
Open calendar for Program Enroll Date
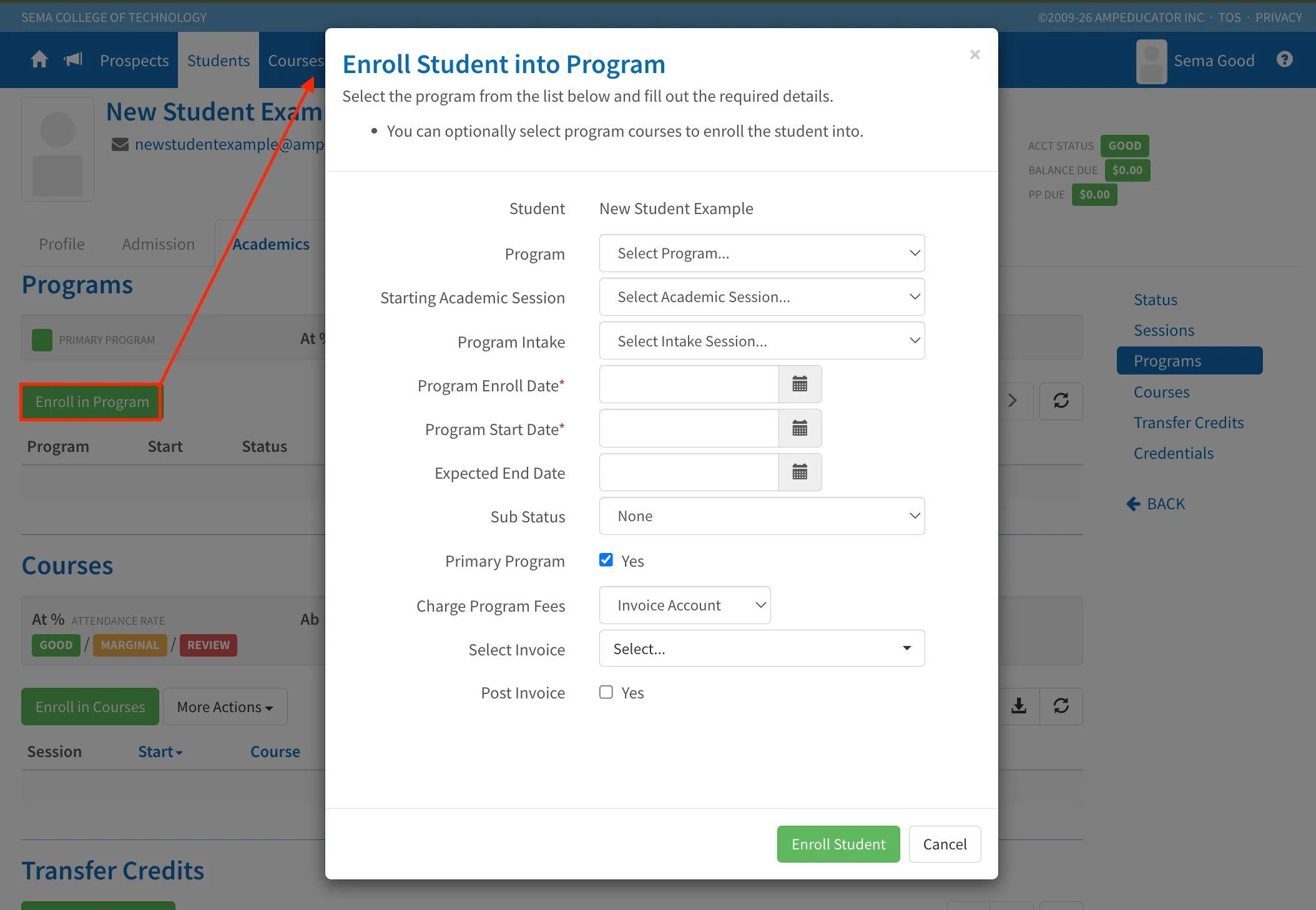coord(800,384)
